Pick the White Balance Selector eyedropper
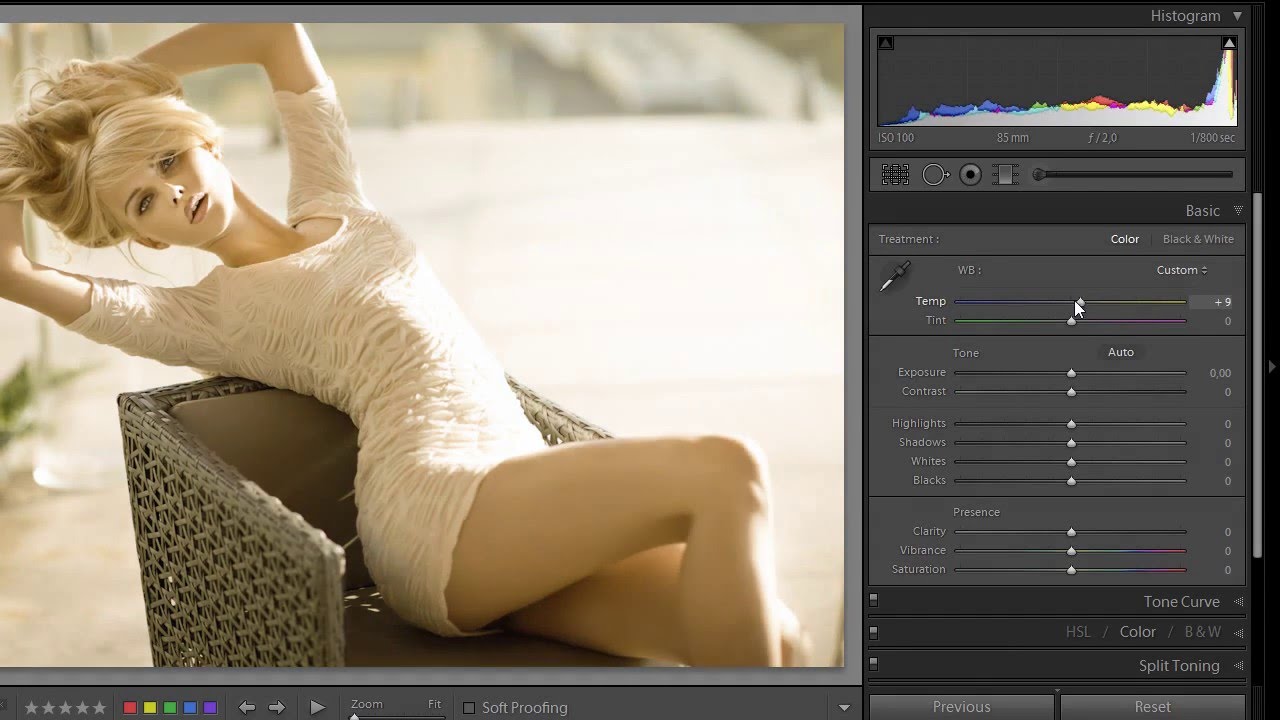1280x720 pixels. [894, 277]
